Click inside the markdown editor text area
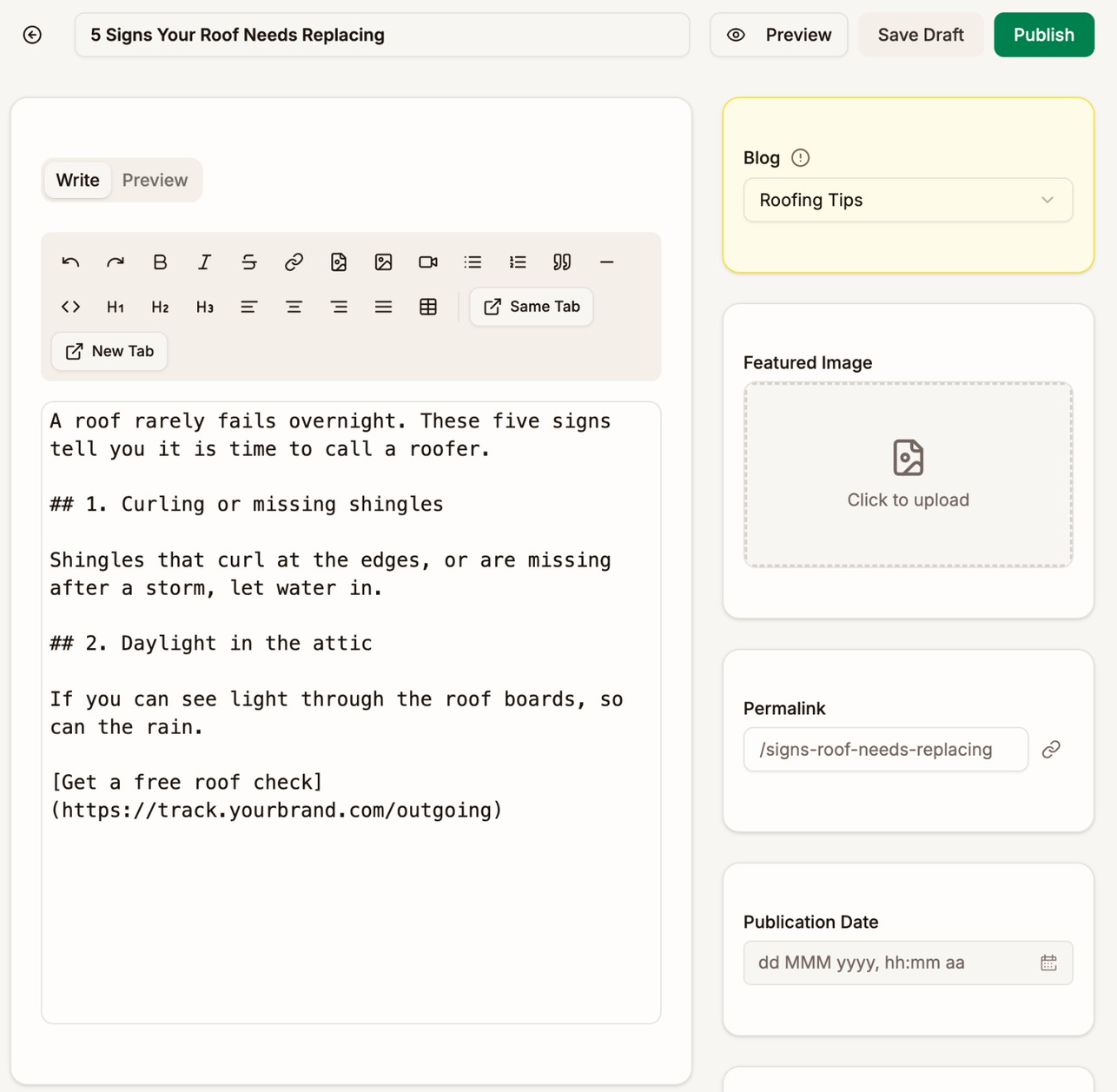Image resolution: width=1117 pixels, height=1092 pixels. tap(351, 712)
